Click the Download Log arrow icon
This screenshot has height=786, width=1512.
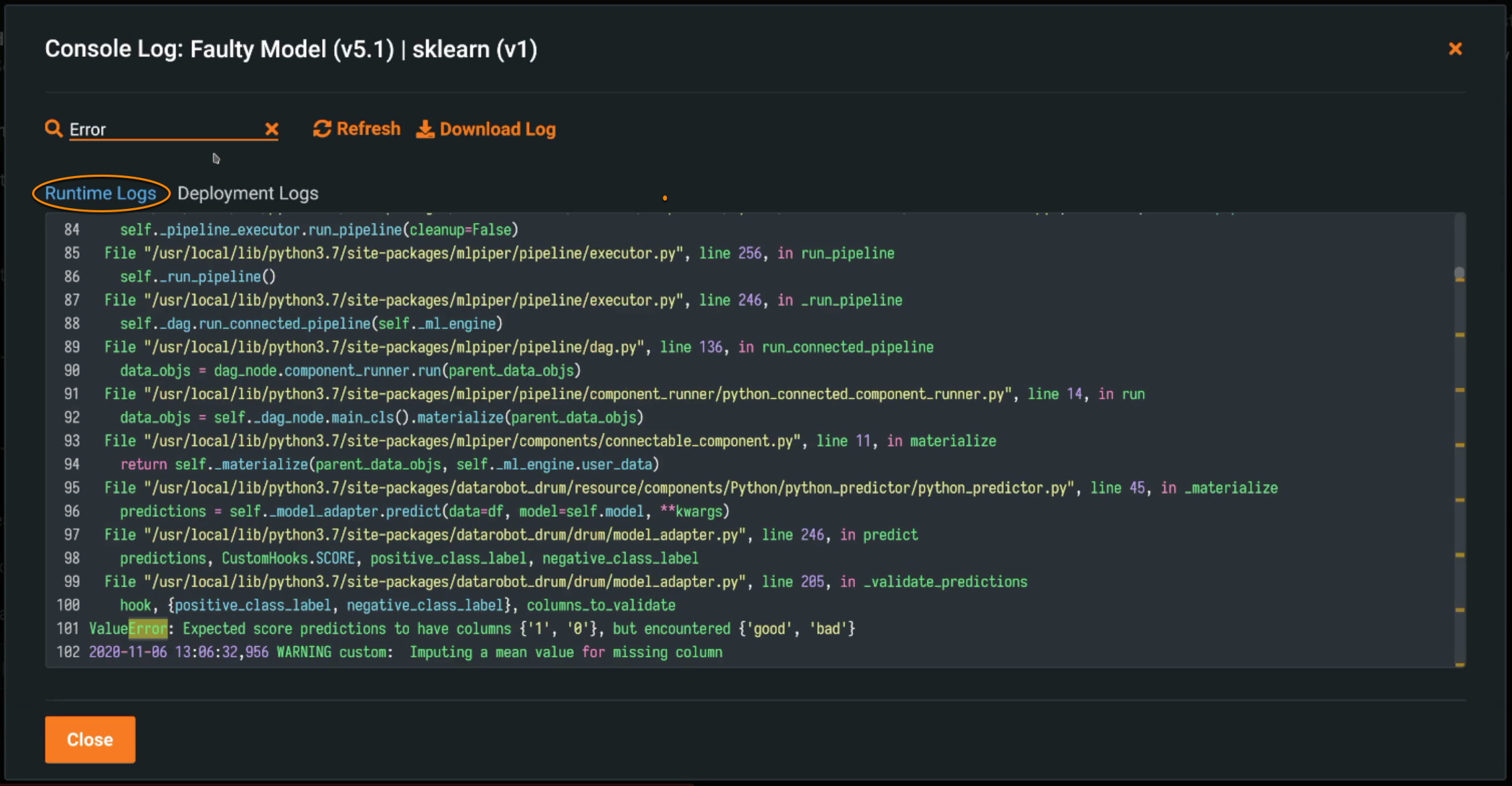(x=425, y=129)
